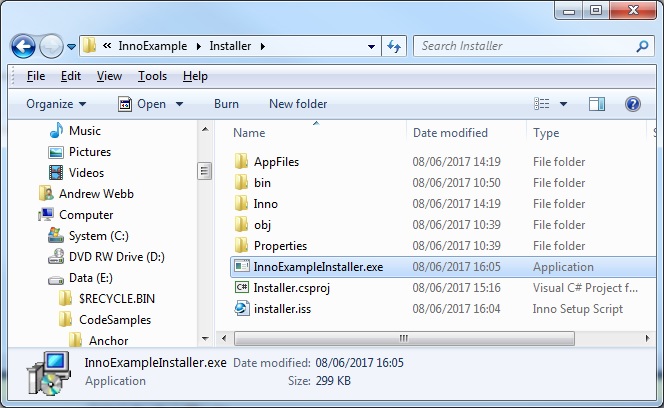Click the navigation pane scroll up arrow
The height and width of the screenshot is (408, 664).
(x=205, y=129)
